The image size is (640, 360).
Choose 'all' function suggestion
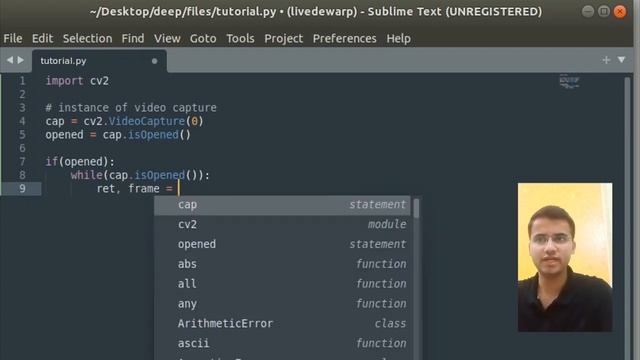coord(282,284)
